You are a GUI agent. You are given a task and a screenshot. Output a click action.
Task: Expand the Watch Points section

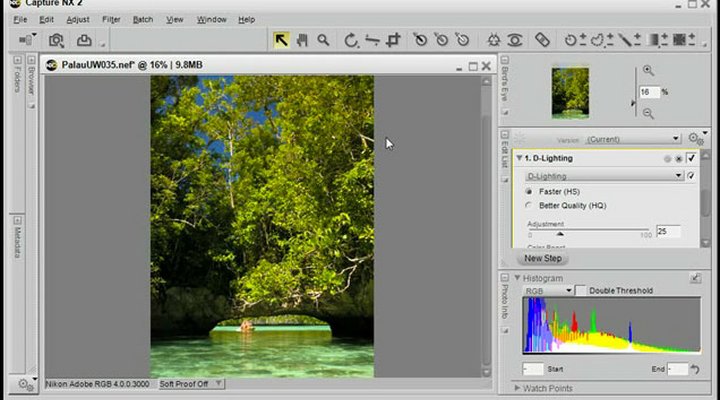[x=518, y=388]
